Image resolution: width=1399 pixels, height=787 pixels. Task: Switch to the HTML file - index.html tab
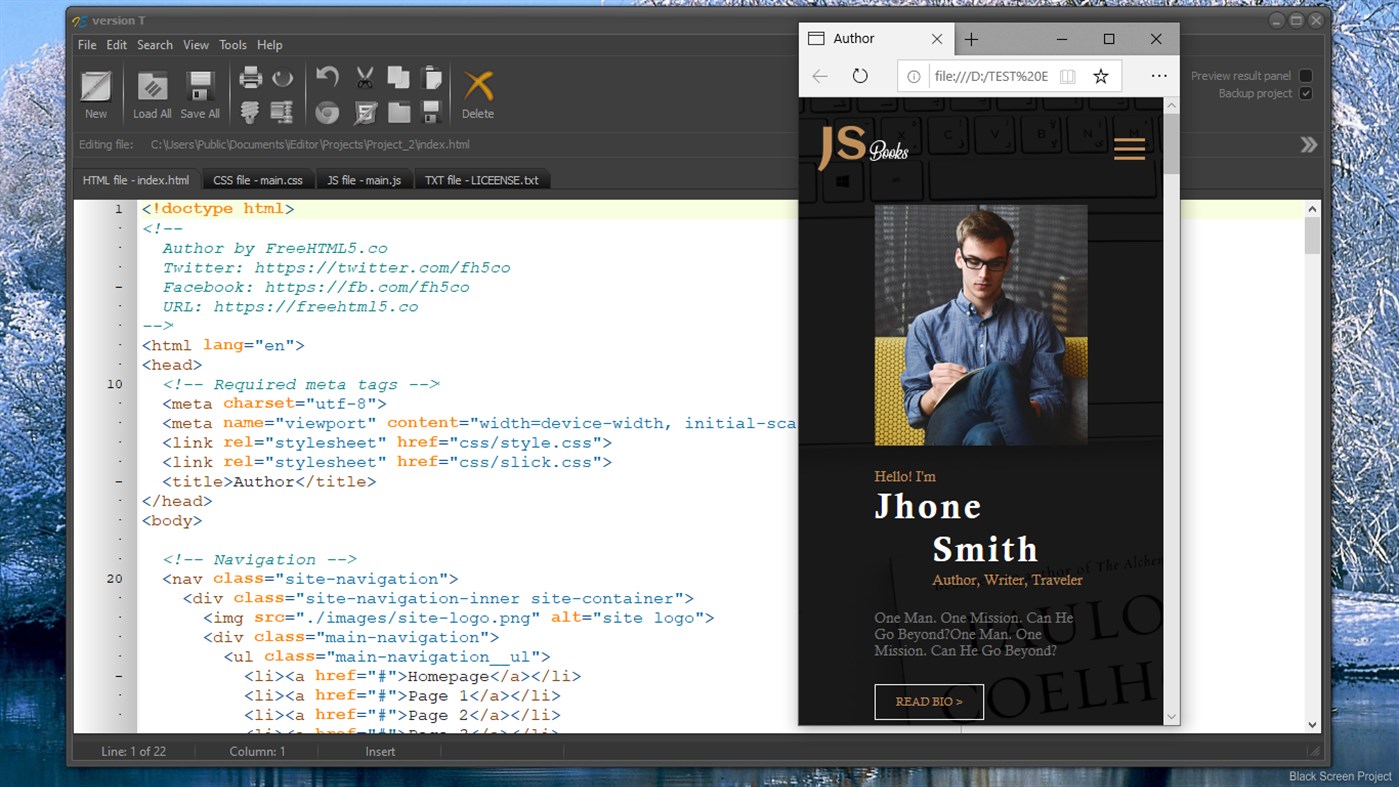136,181
